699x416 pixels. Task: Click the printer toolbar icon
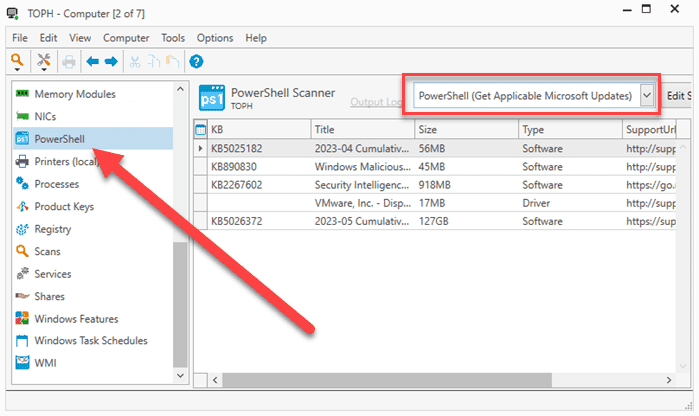[69, 62]
